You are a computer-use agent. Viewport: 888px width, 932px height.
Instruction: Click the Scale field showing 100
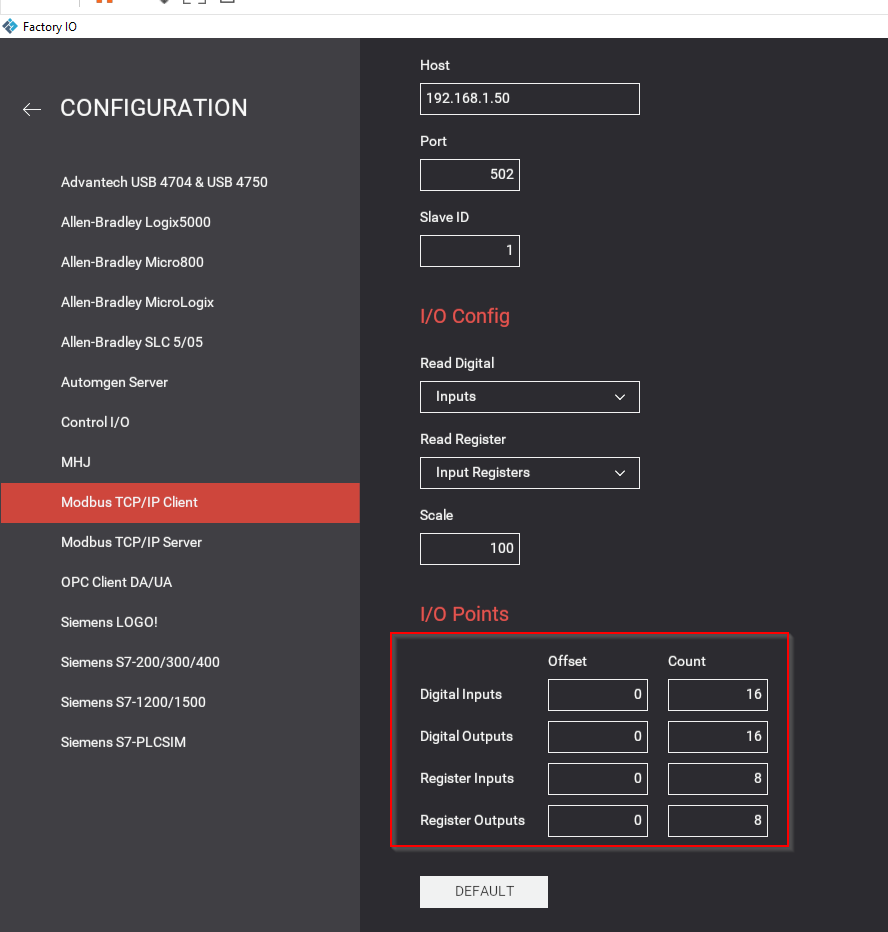pos(470,549)
